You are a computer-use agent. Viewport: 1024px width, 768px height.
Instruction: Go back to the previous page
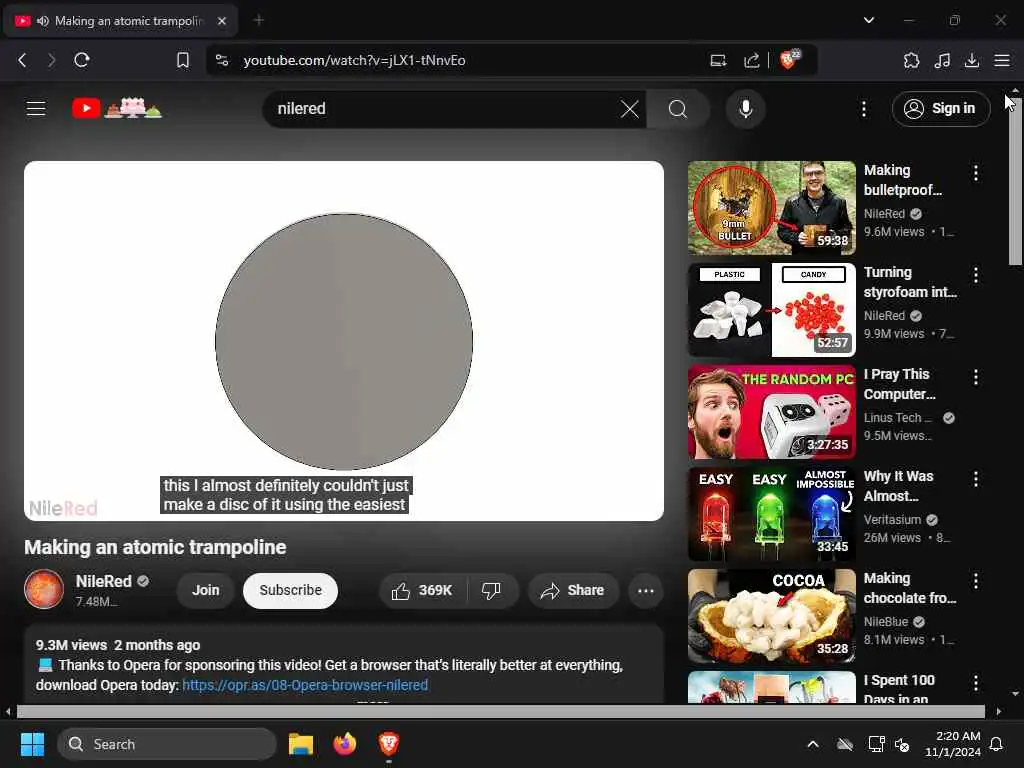[x=22, y=60]
